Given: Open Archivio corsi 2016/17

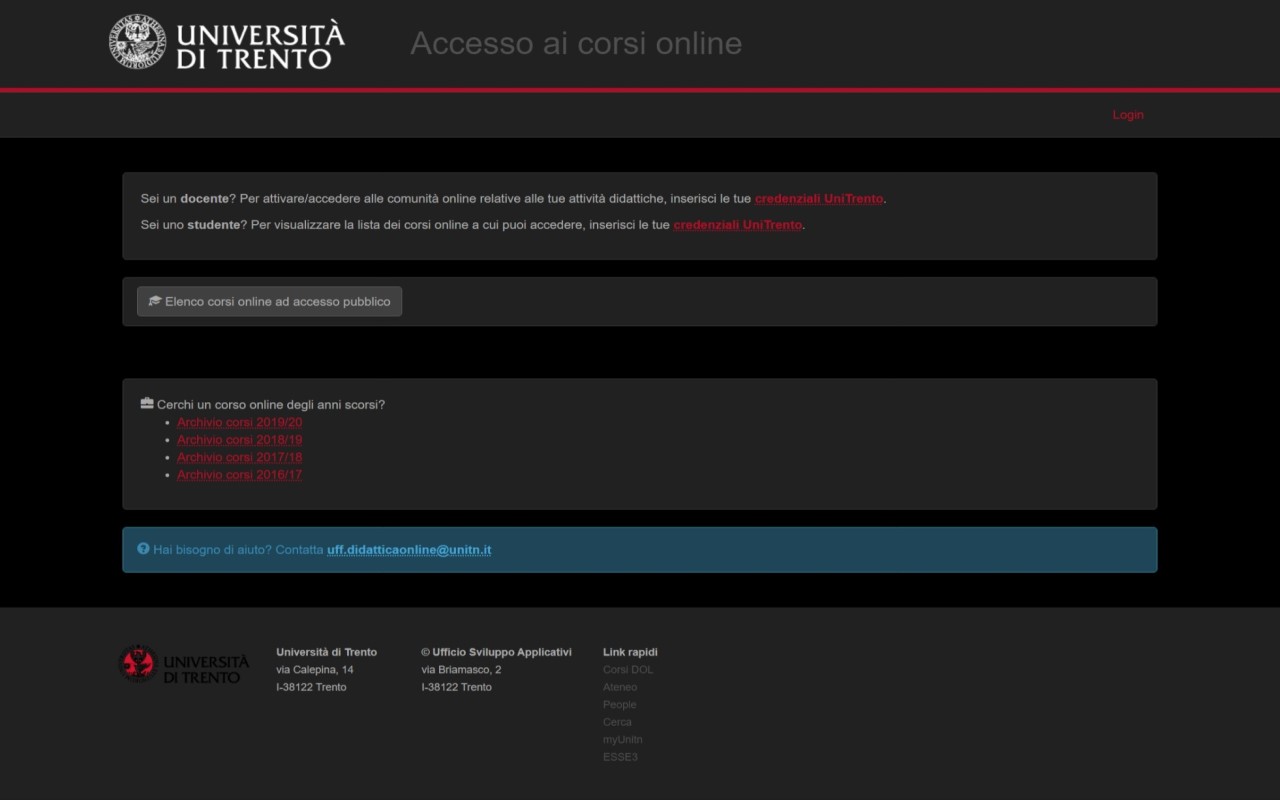Looking at the screenshot, I should click(x=240, y=475).
